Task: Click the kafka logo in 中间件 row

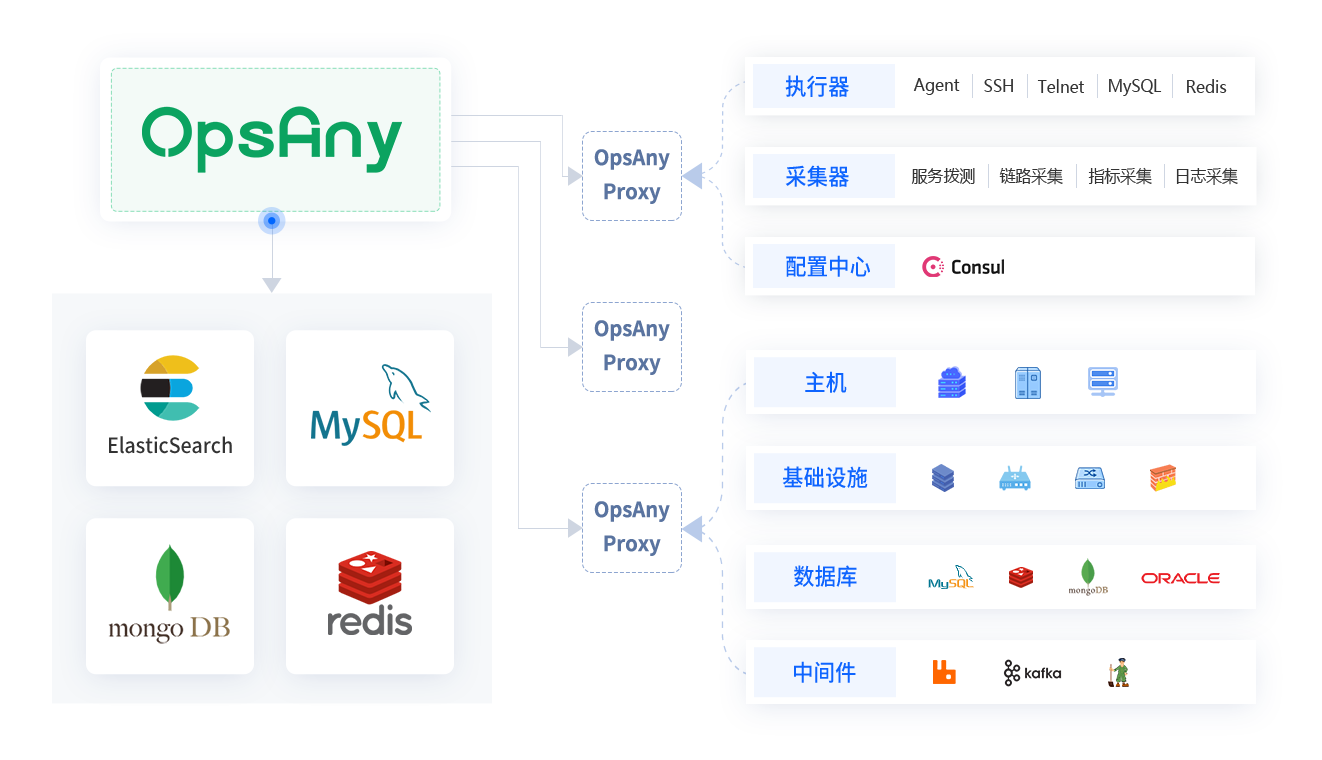Action: (x=1032, y=673)
